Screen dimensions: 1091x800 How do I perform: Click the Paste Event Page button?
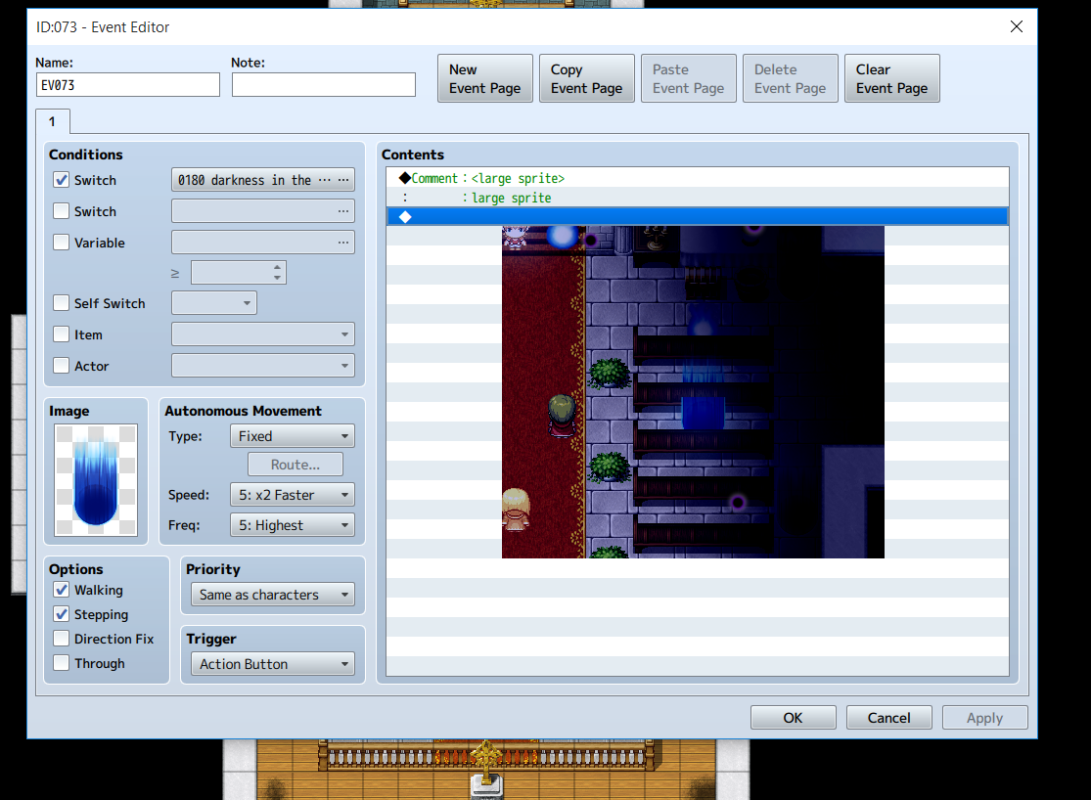(689, 79)
